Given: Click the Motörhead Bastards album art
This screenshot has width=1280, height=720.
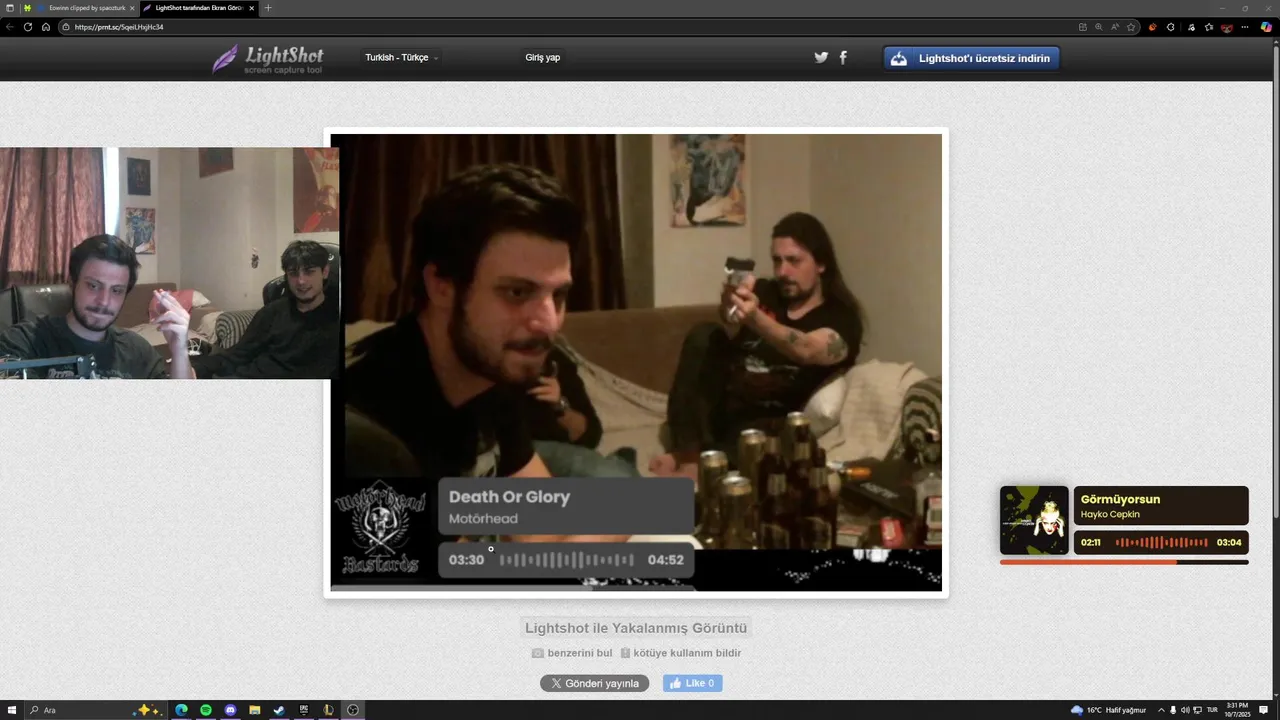Looking at the screenshot, I should 382,528.
